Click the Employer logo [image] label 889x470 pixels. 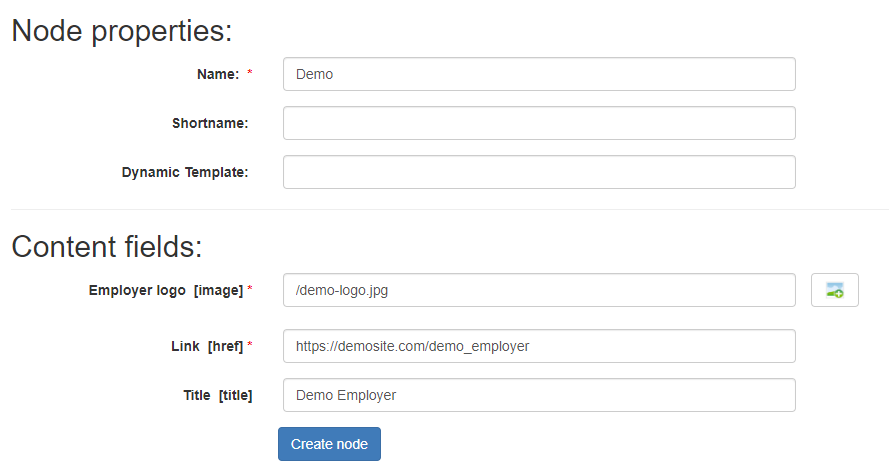pos(166,290)
